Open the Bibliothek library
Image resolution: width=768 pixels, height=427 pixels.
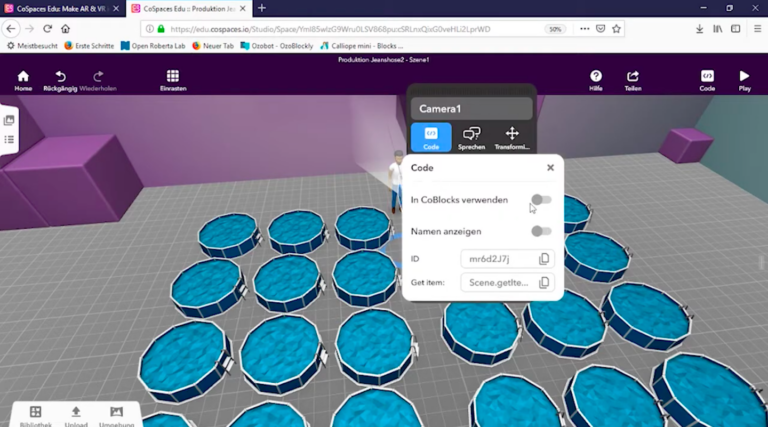[36, 416]
